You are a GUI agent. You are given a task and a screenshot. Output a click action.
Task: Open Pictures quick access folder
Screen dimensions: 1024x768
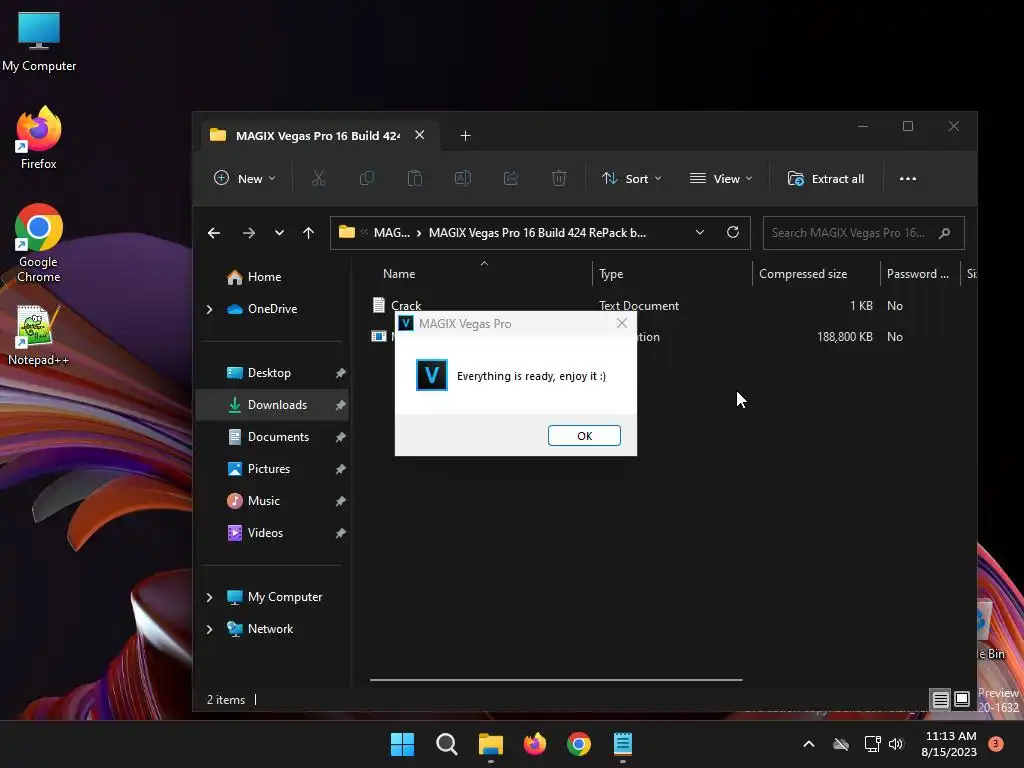(268, 469)
